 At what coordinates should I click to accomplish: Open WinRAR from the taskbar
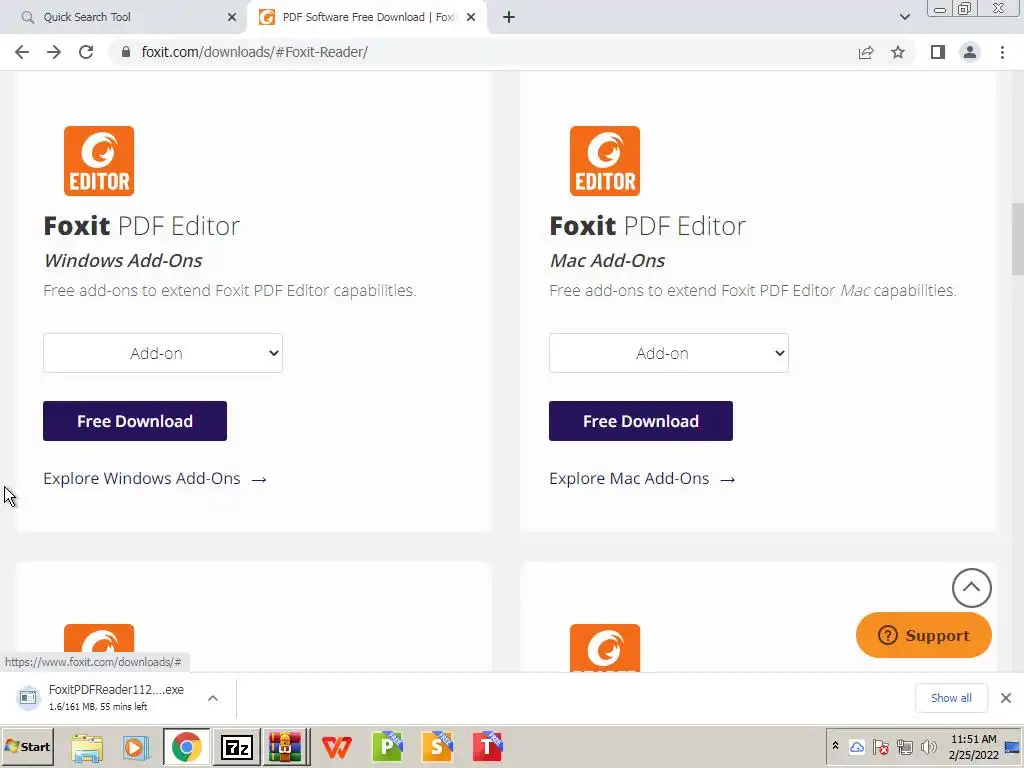point(286,748)
